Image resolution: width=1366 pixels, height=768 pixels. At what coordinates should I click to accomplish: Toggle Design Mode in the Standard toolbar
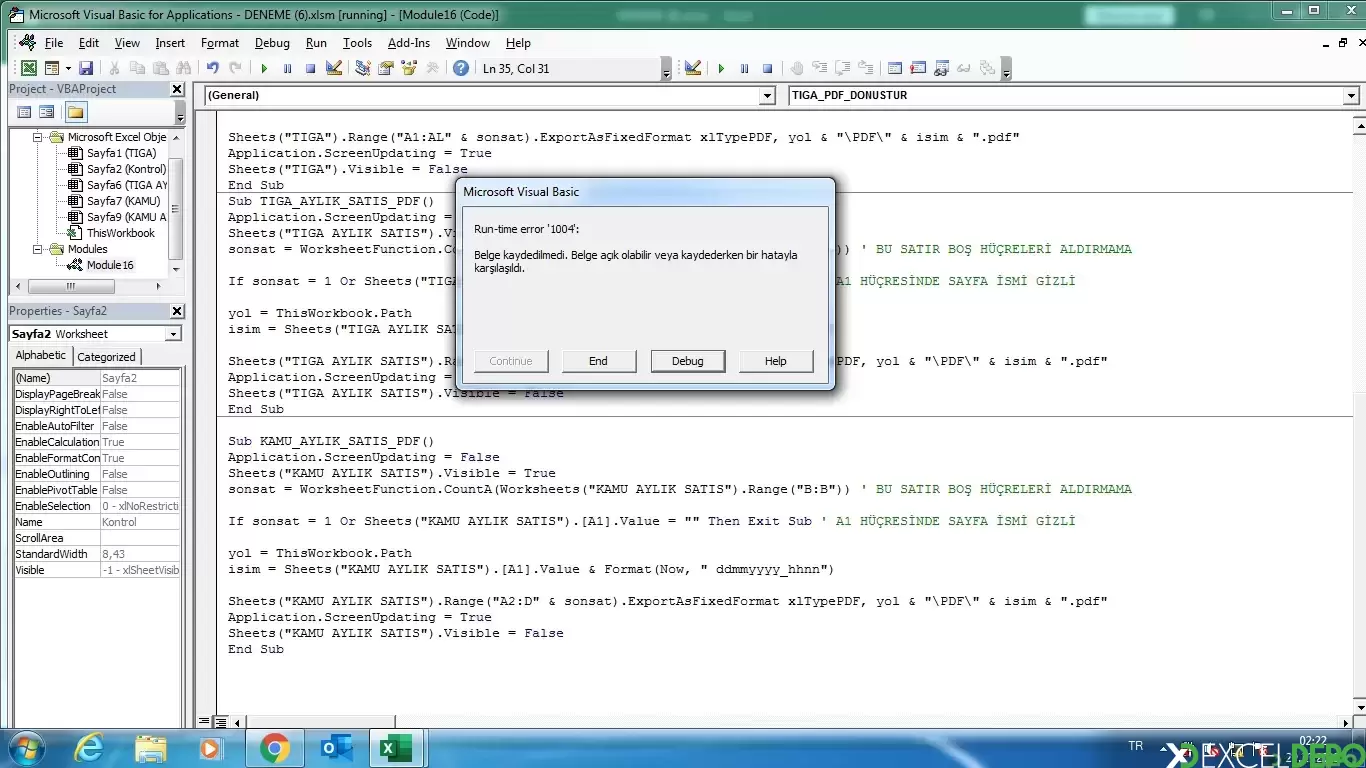334,68
